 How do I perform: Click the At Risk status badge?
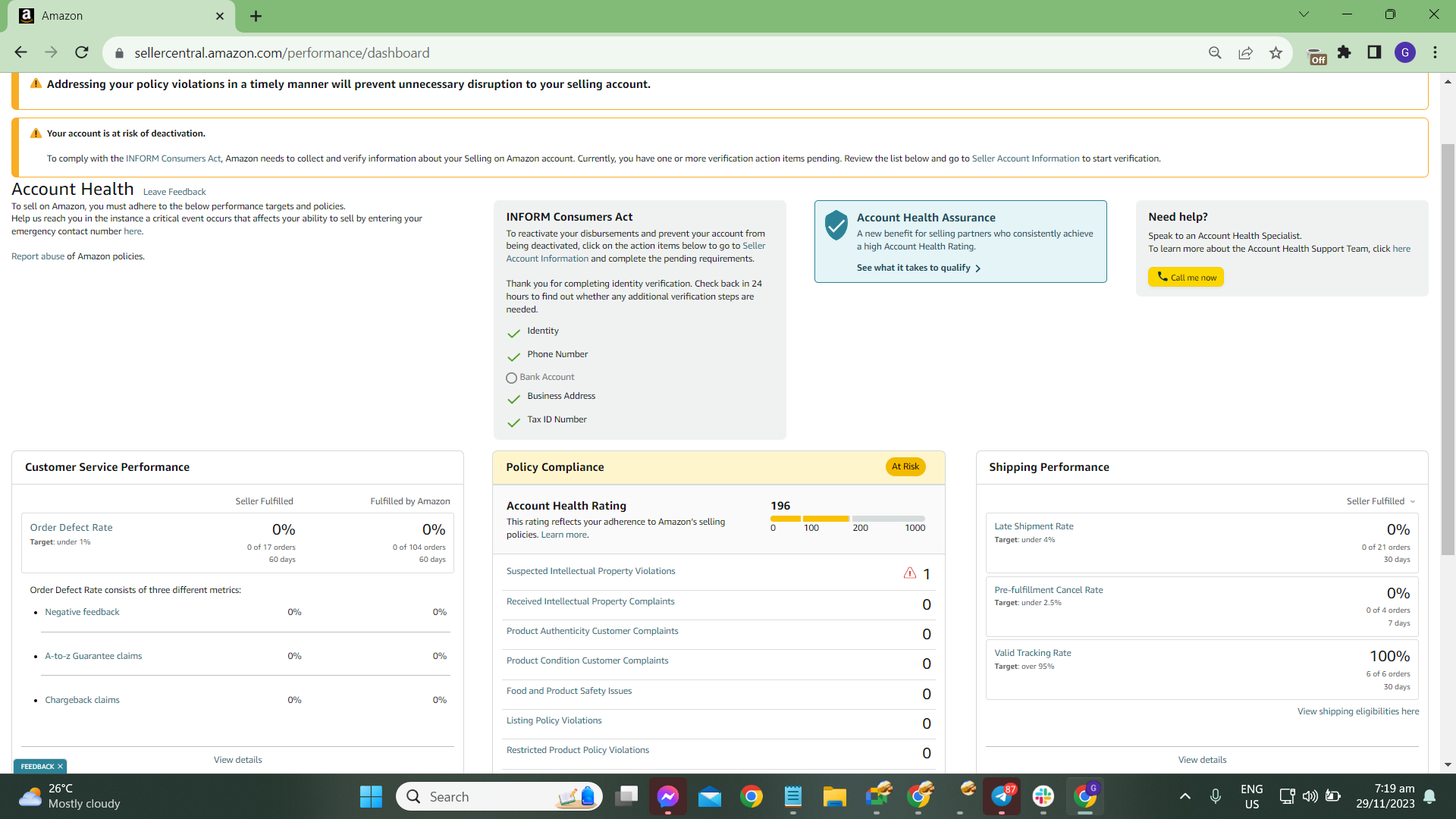coord(905,466)
